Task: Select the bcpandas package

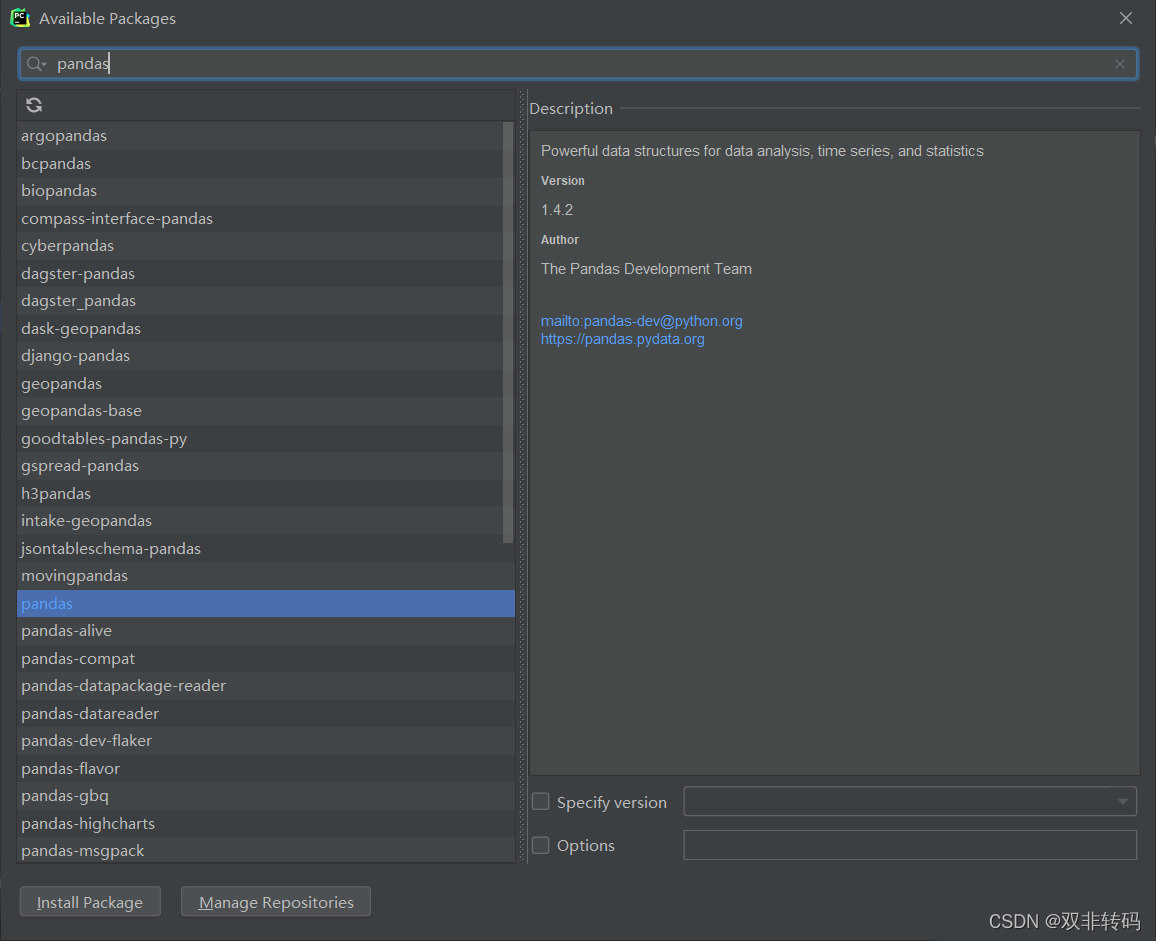Action: 260,164
